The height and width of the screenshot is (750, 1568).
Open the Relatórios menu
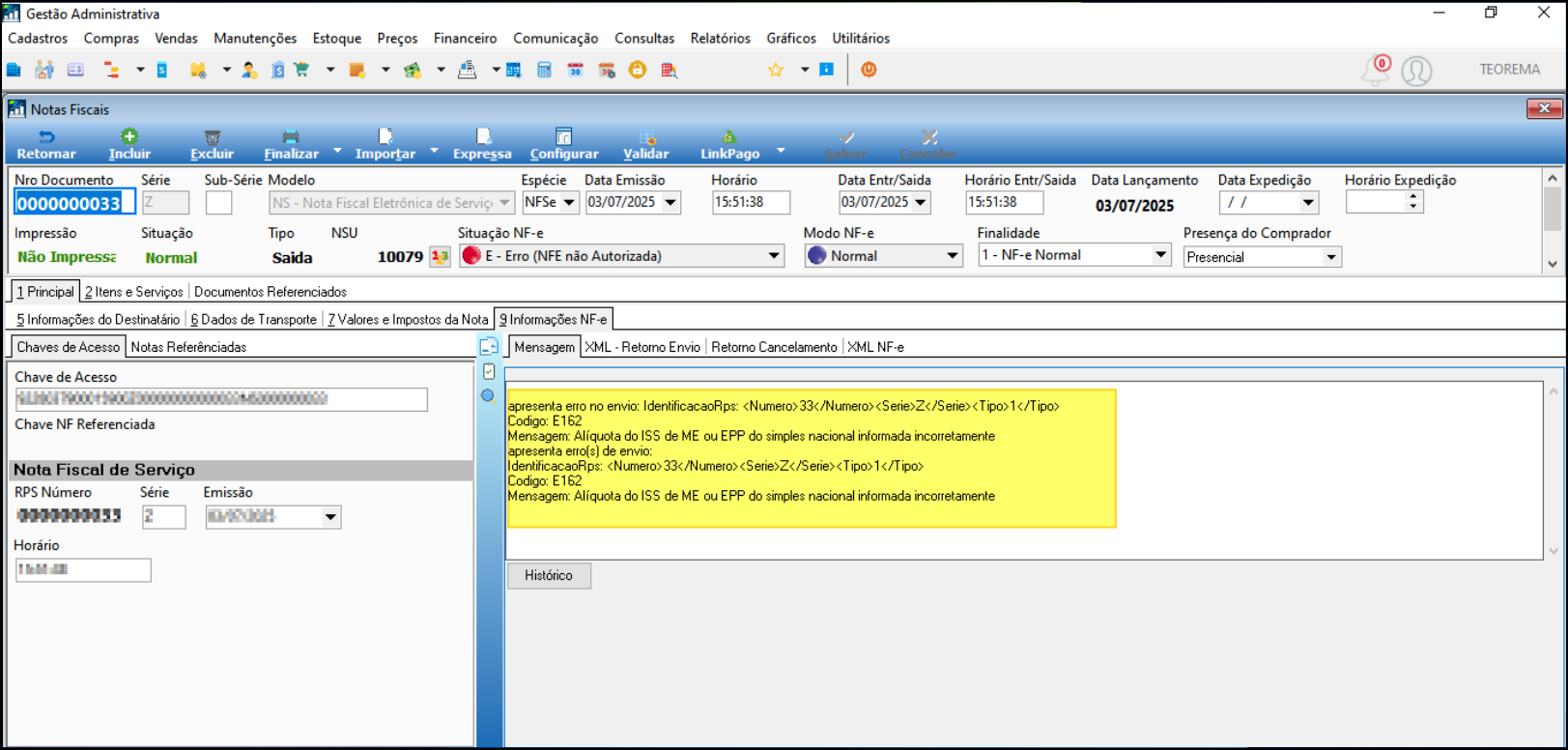click(x=720, y=39)
